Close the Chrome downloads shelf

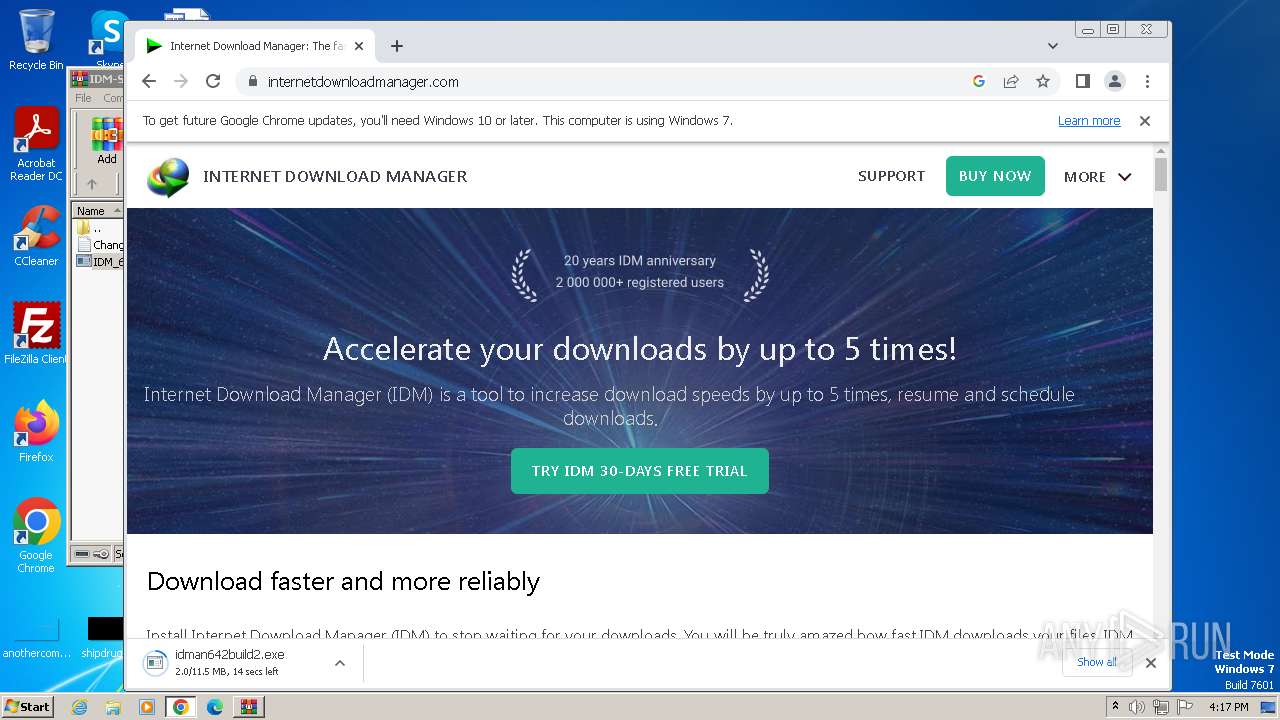point(1151,663)
